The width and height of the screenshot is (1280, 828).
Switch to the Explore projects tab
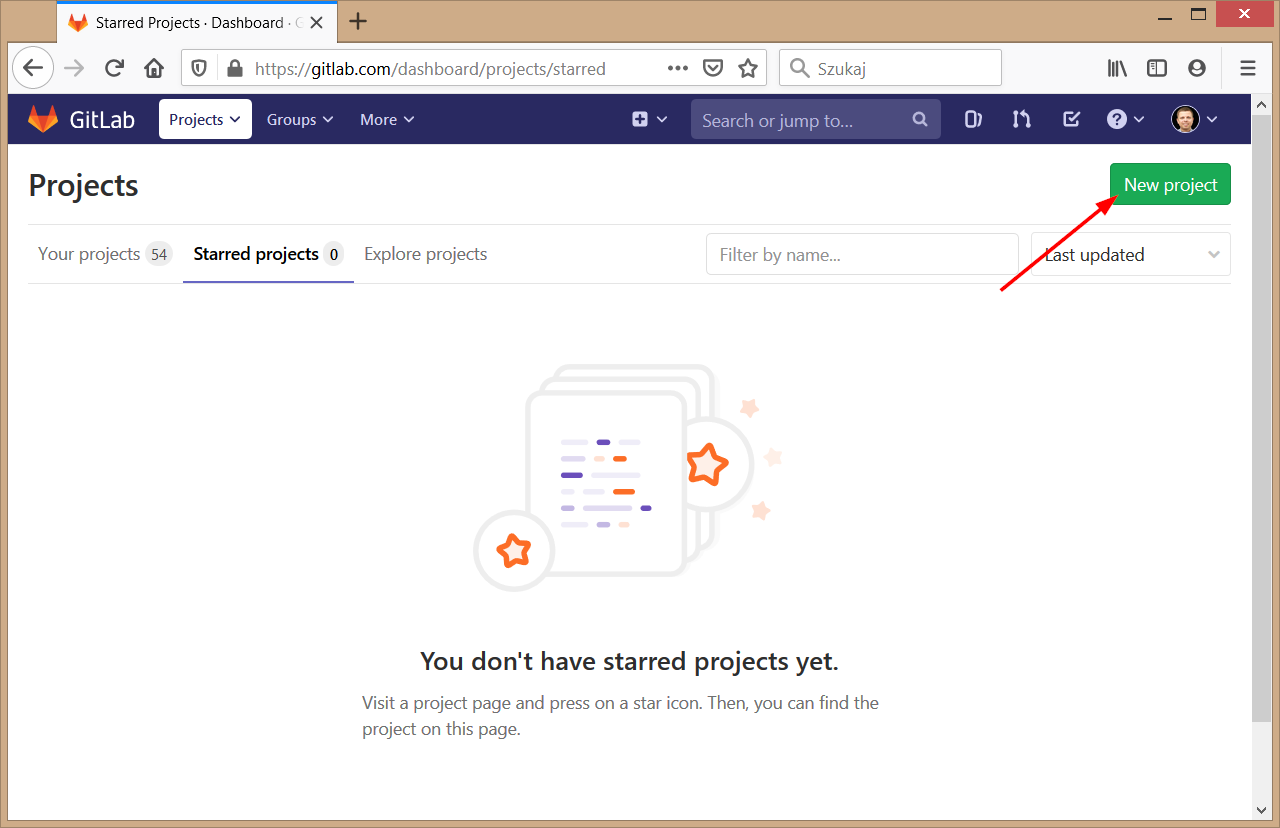[x=425, y=254]
